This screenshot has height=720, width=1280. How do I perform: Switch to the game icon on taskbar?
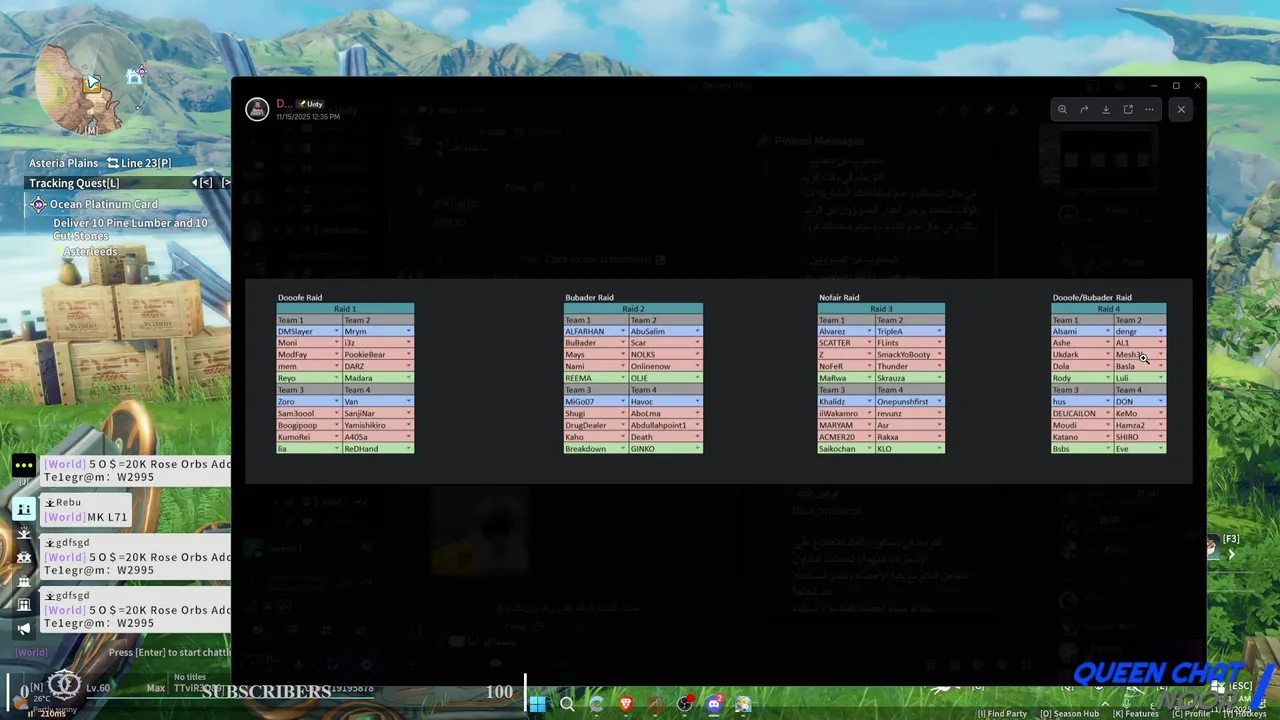(743, 704)
